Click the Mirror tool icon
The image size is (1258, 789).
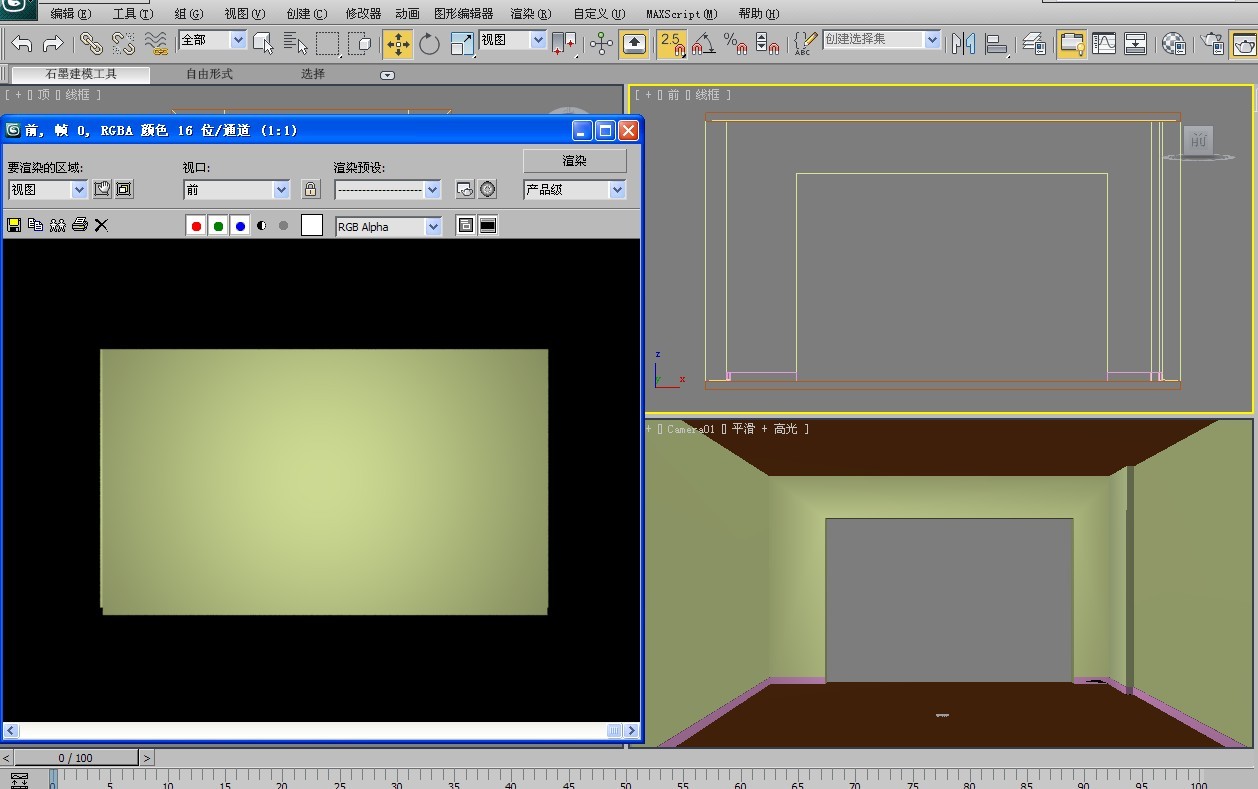pyautogui.click(x=964, y=43)
